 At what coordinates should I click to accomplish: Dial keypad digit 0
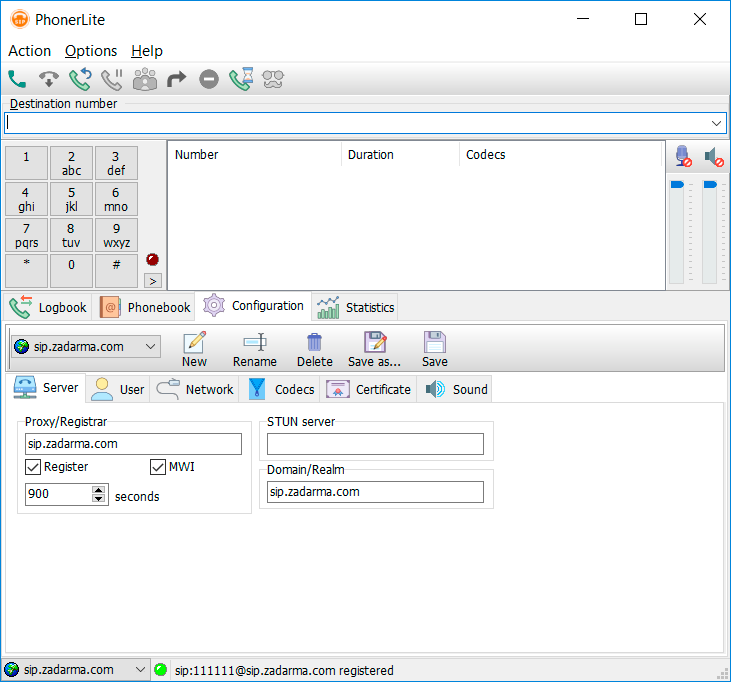pyautogui.click(x=71, y=271)
